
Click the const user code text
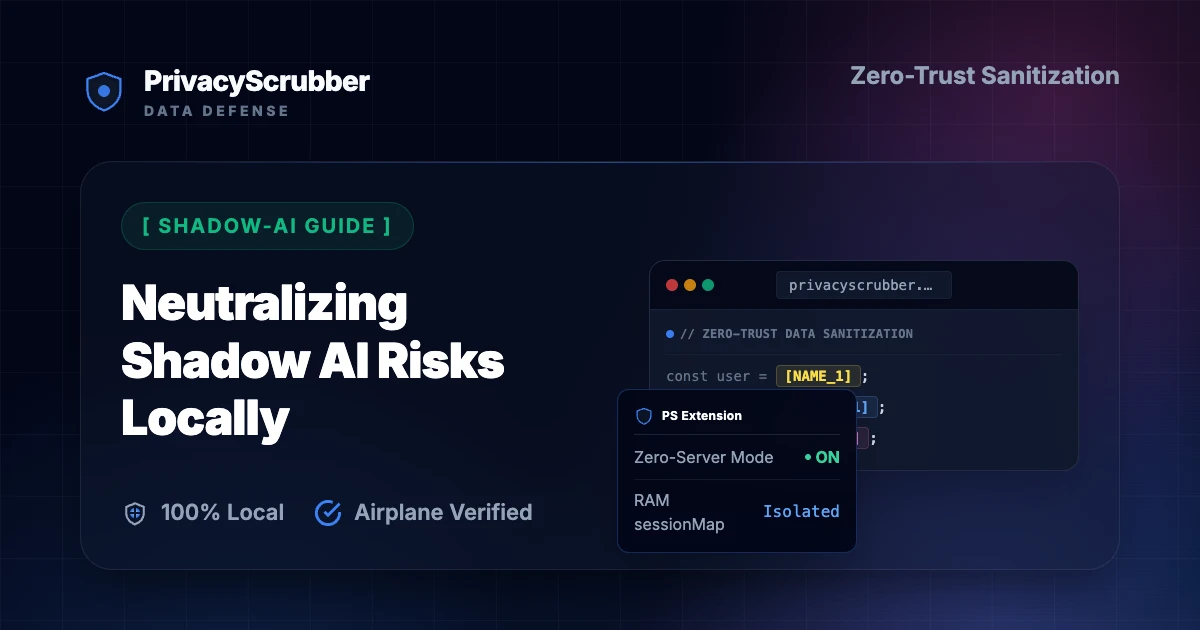[x=717, y=377]
